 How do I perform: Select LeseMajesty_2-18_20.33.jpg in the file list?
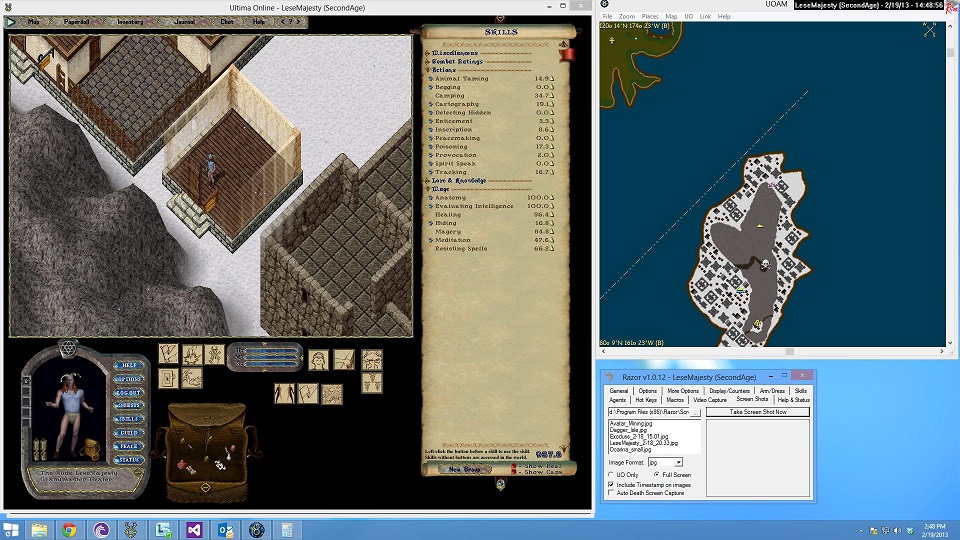pyautogui.click(x=643, y=443)
